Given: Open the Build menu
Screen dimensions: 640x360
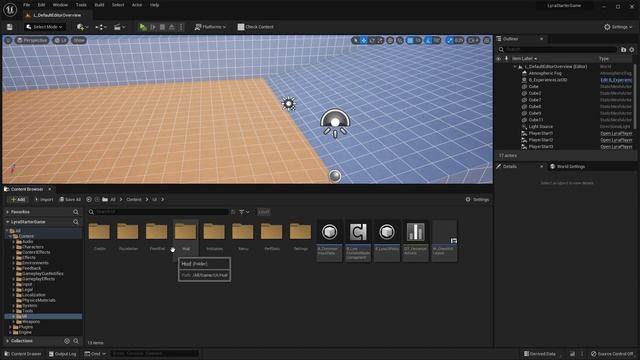Looking at the screenshot, I should tap(99, 5).
